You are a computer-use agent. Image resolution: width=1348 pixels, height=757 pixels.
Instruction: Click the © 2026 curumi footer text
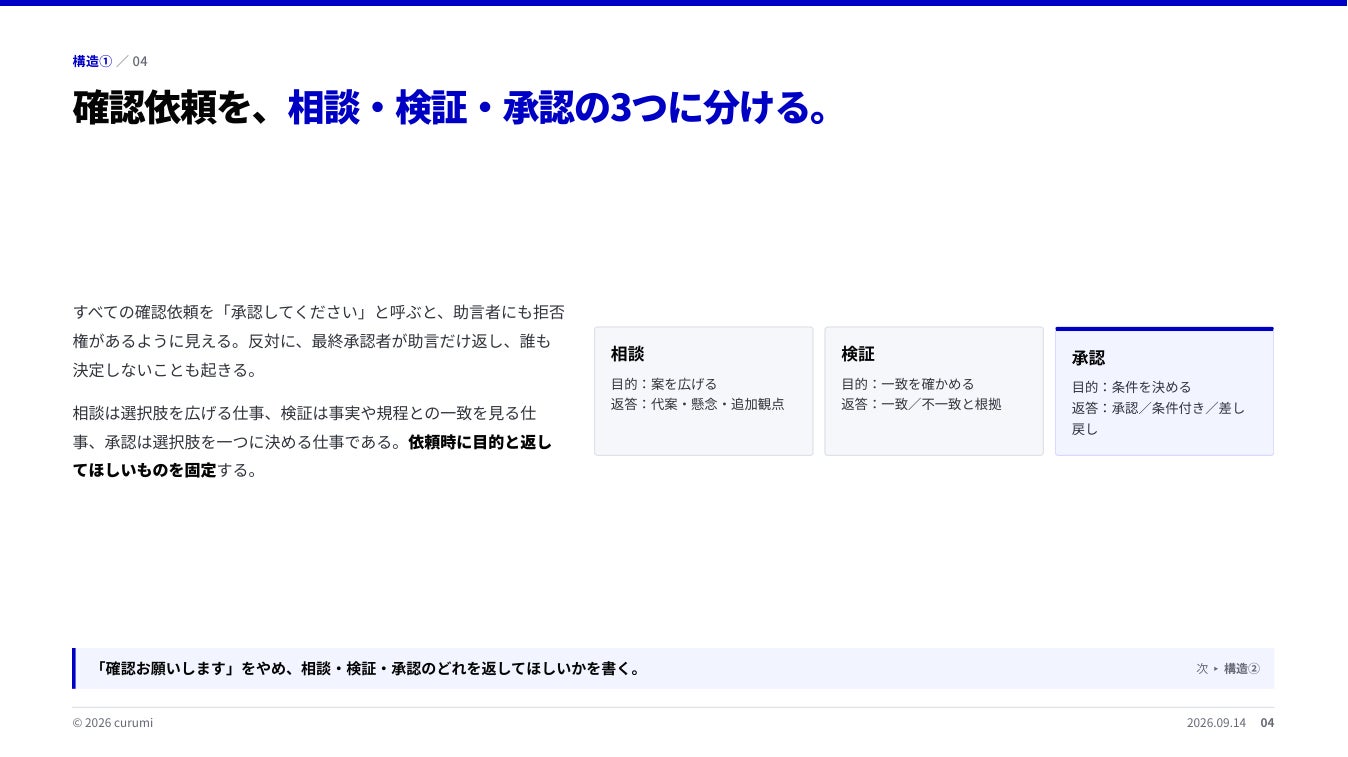(113, 723)
